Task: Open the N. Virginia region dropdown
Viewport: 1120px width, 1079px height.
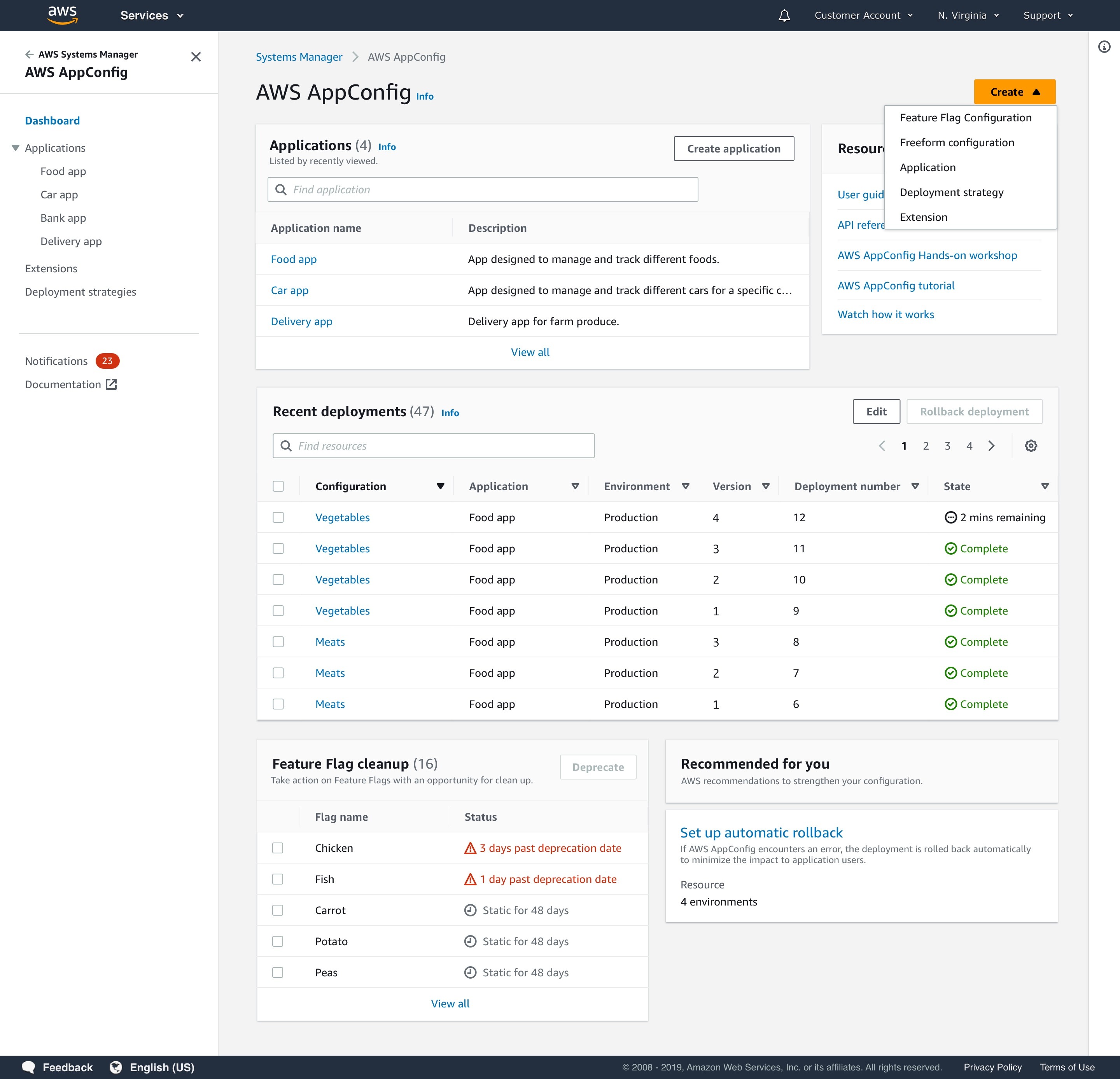Action: pos(968,16)
